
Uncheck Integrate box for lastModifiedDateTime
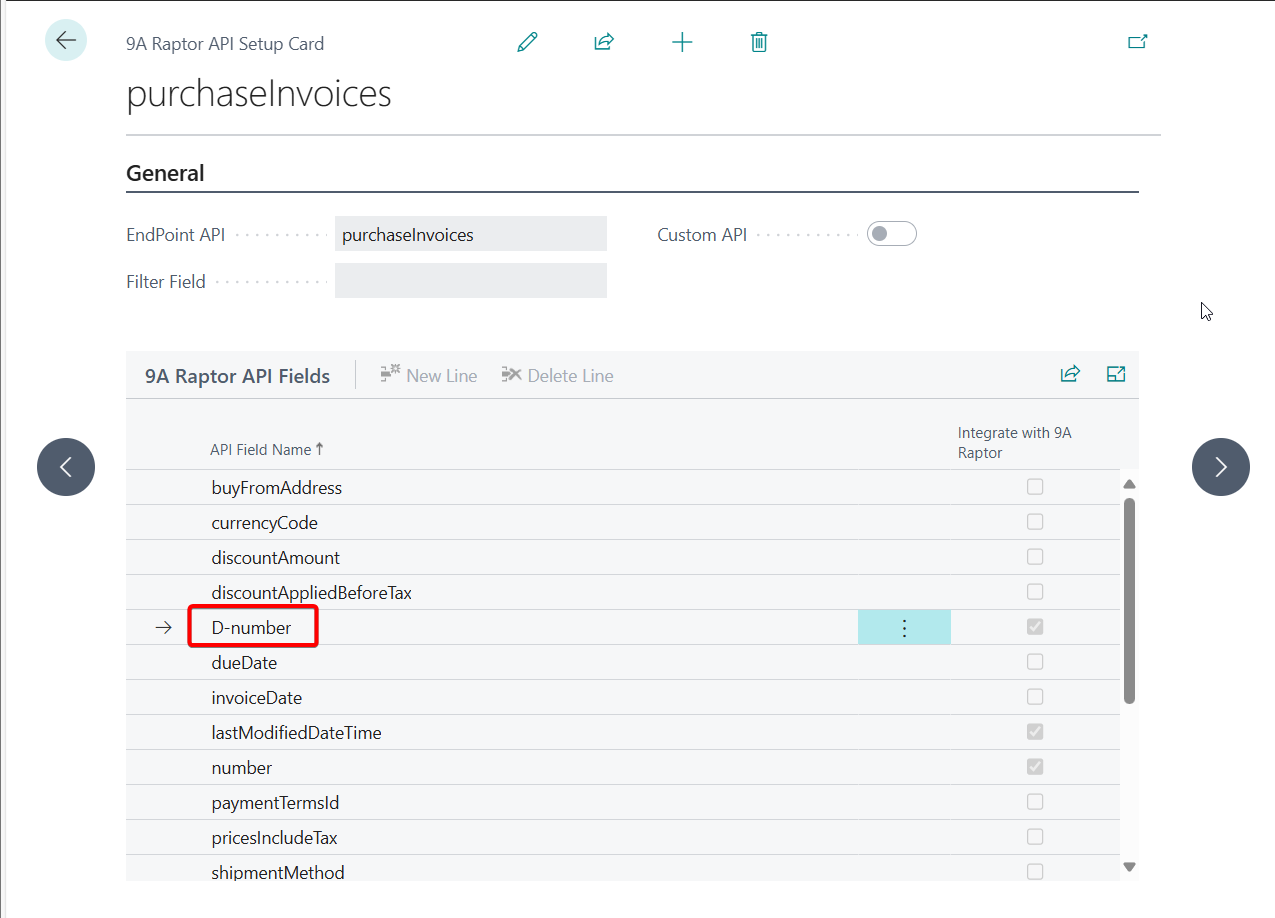pos(1035,732)
